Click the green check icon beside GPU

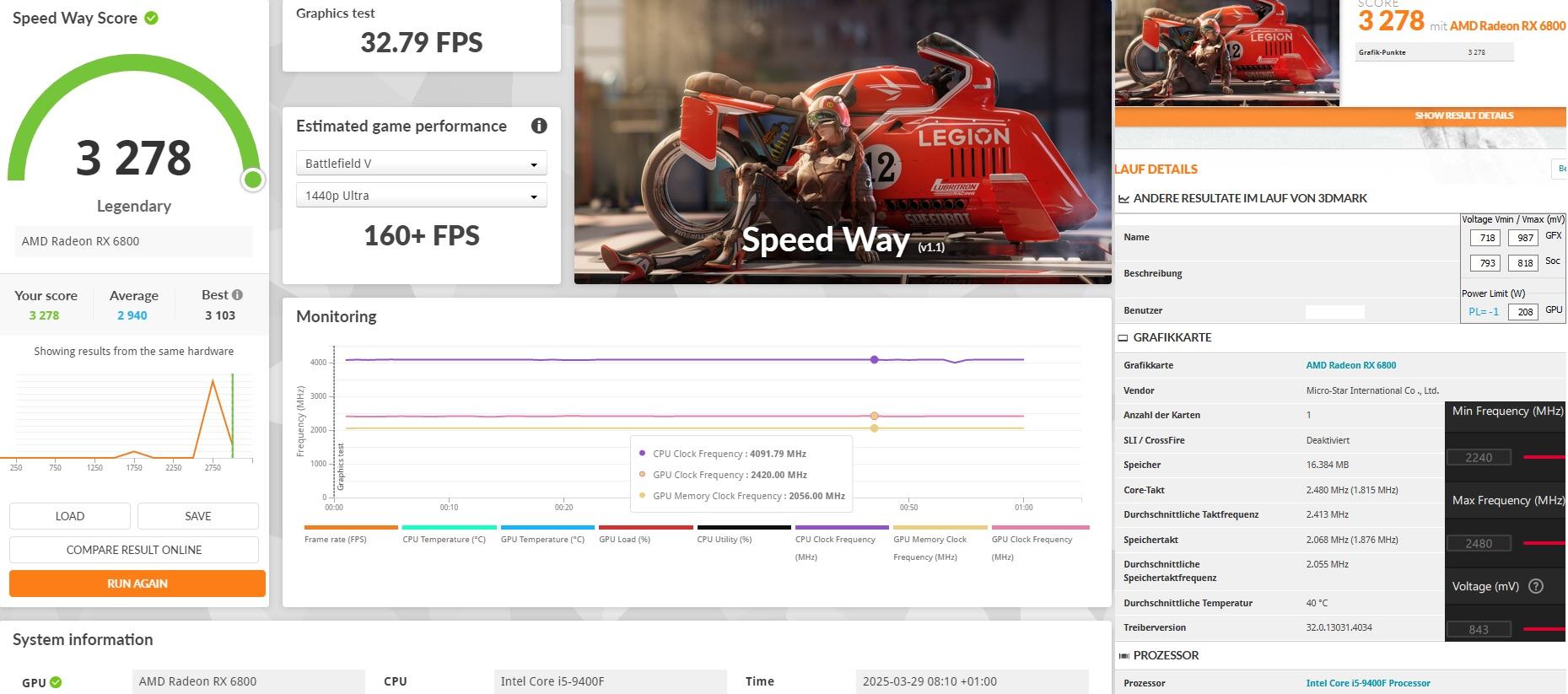click(56, 682)
